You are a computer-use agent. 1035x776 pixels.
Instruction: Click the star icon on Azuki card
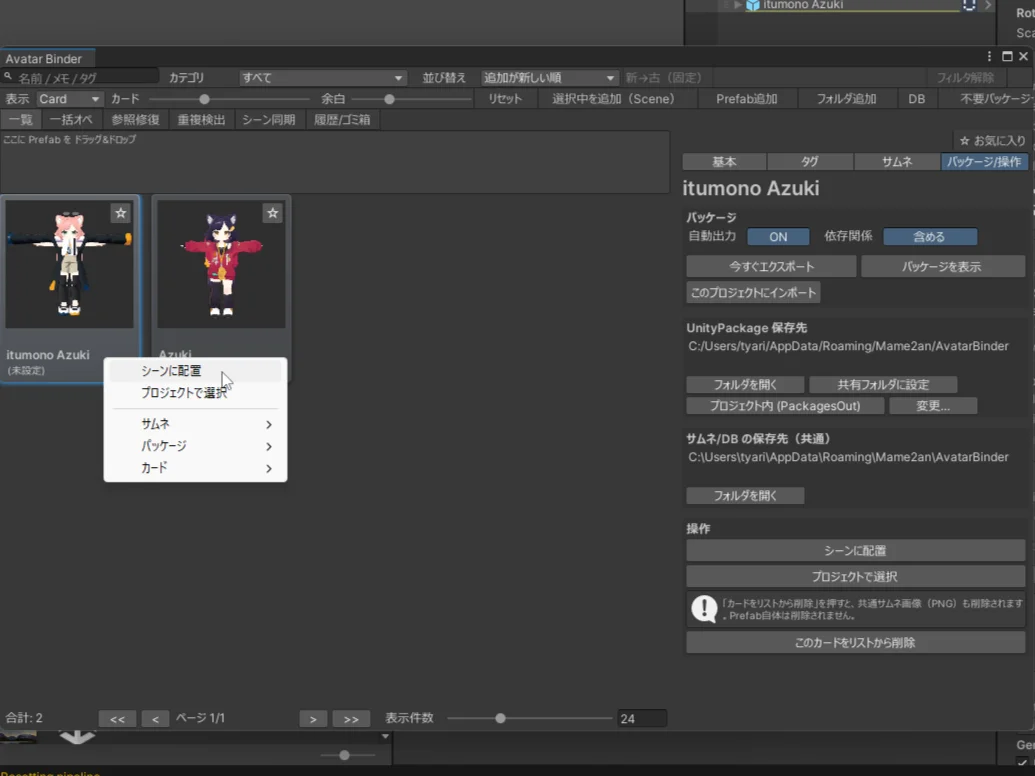pyautogui.click(x=272, y=213)
